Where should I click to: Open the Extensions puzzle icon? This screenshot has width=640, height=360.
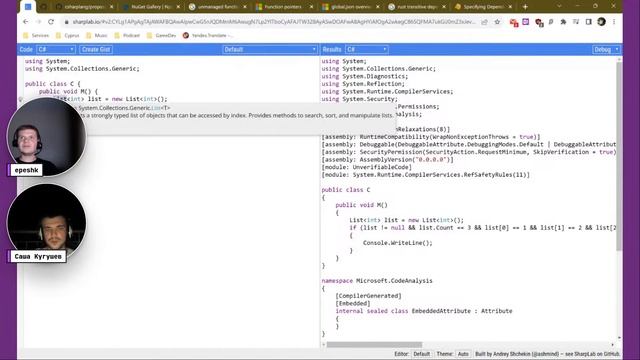563,22
